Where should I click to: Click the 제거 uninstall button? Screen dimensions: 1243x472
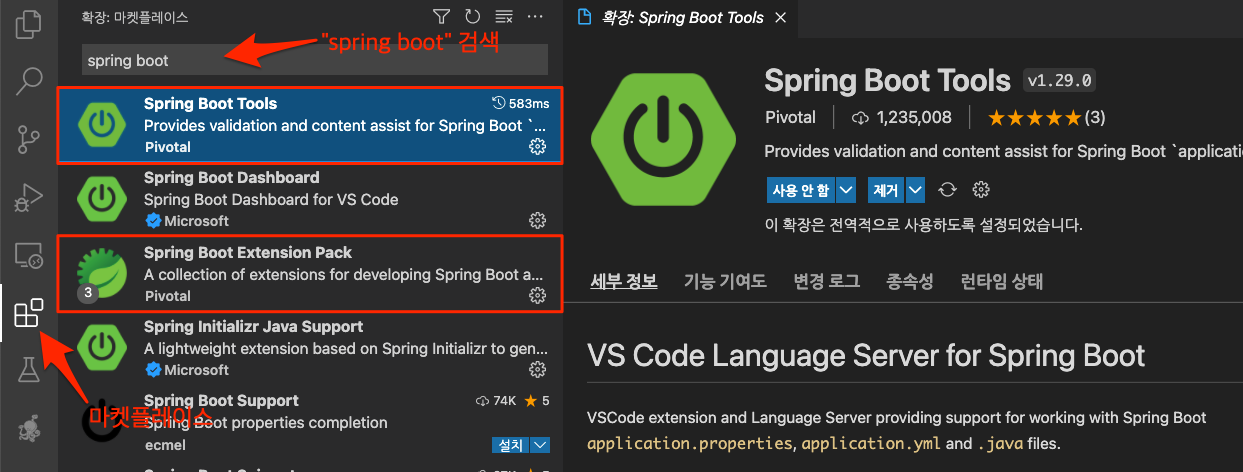point(886,190)
